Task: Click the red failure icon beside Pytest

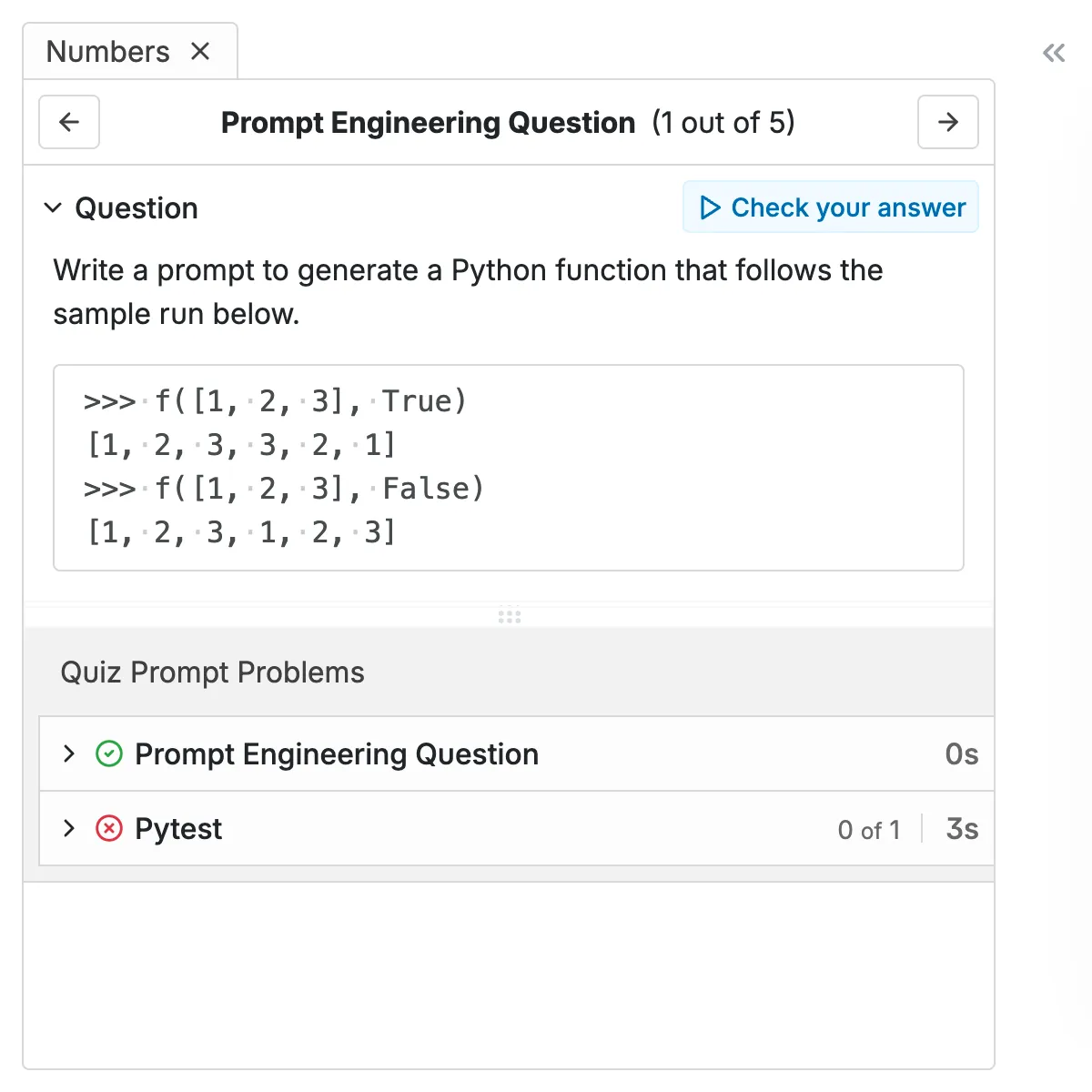Action: click(108, 828)
